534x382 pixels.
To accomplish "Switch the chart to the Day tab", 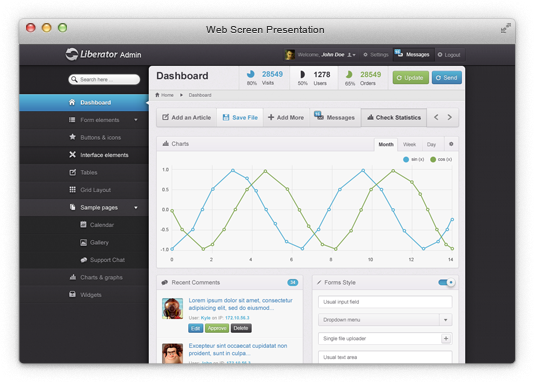I will 431,144.
